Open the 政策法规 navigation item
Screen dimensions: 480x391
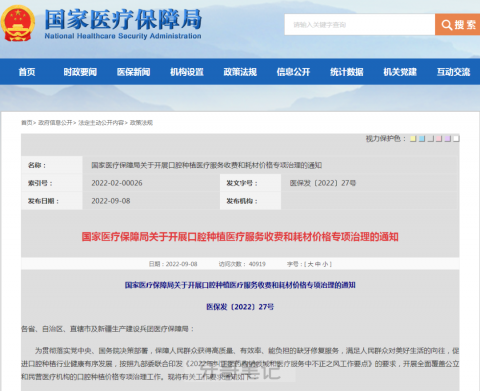(x=240, y=72)
